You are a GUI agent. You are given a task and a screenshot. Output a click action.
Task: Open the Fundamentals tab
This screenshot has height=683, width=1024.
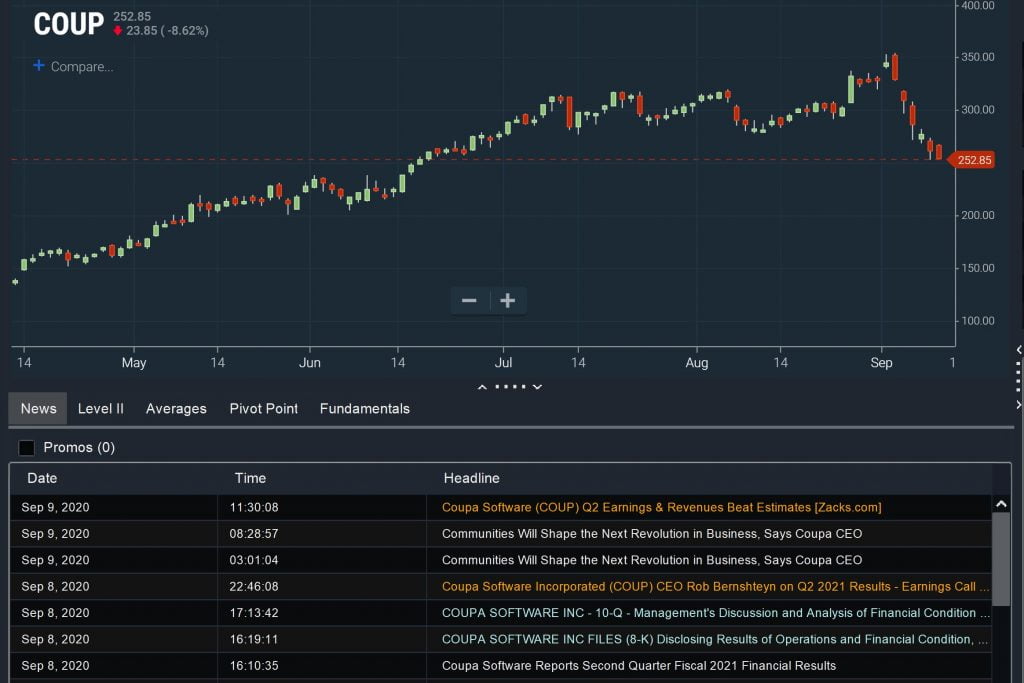click(x=364, y=408)
